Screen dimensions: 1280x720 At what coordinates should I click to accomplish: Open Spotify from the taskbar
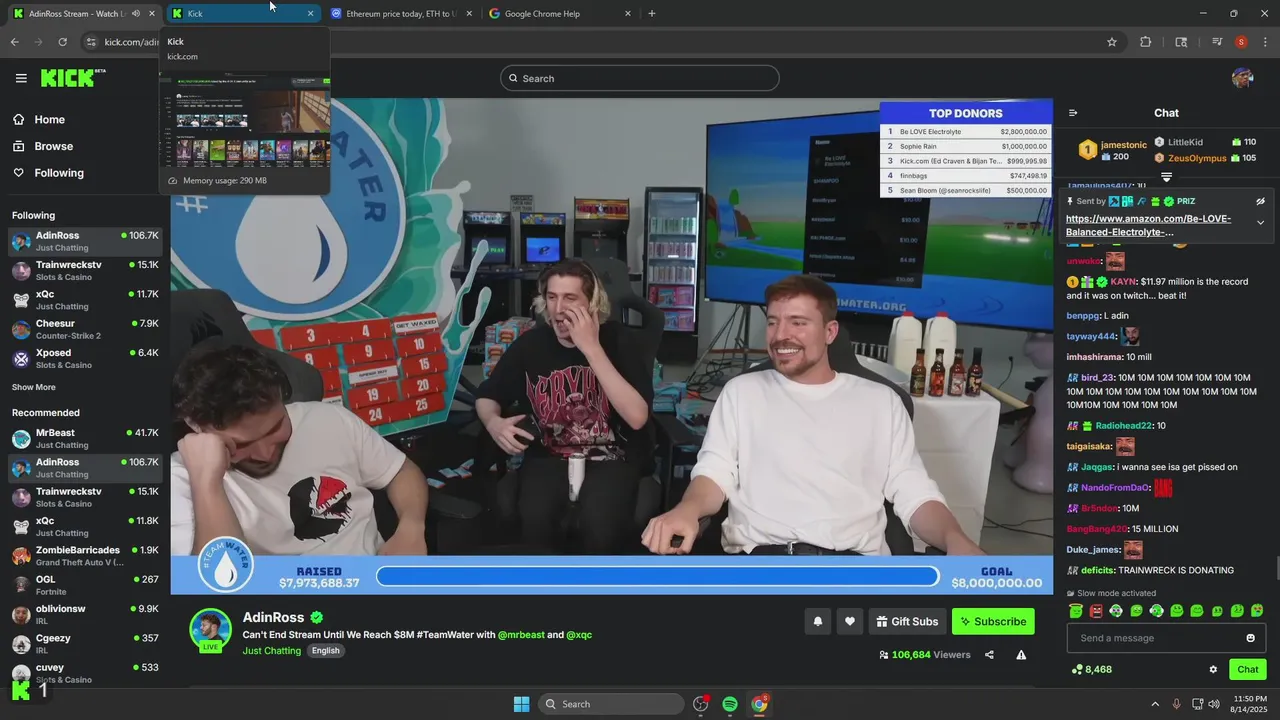730,704
